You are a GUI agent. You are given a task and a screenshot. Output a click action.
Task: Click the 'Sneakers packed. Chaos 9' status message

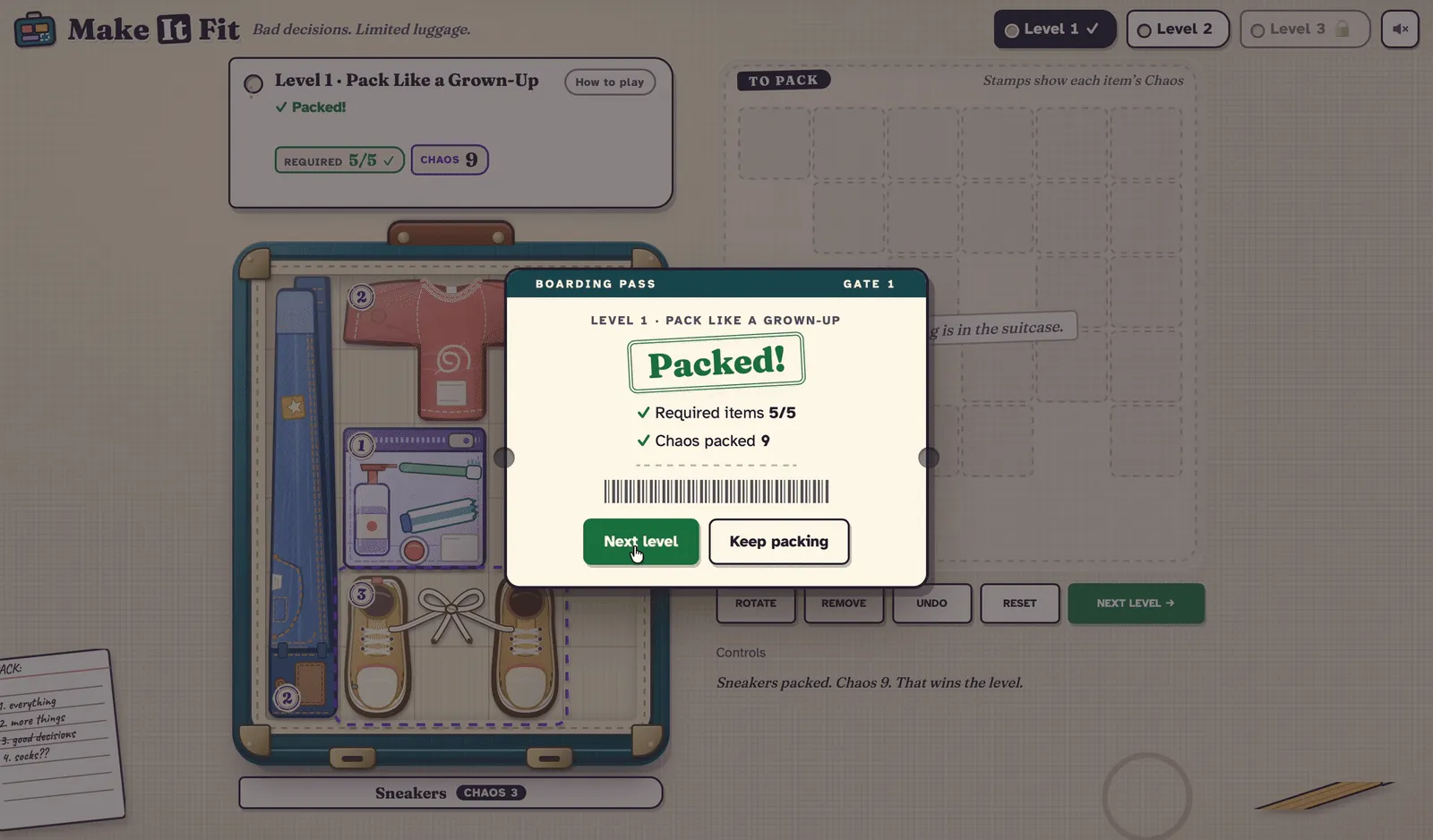tap(870, 682)
